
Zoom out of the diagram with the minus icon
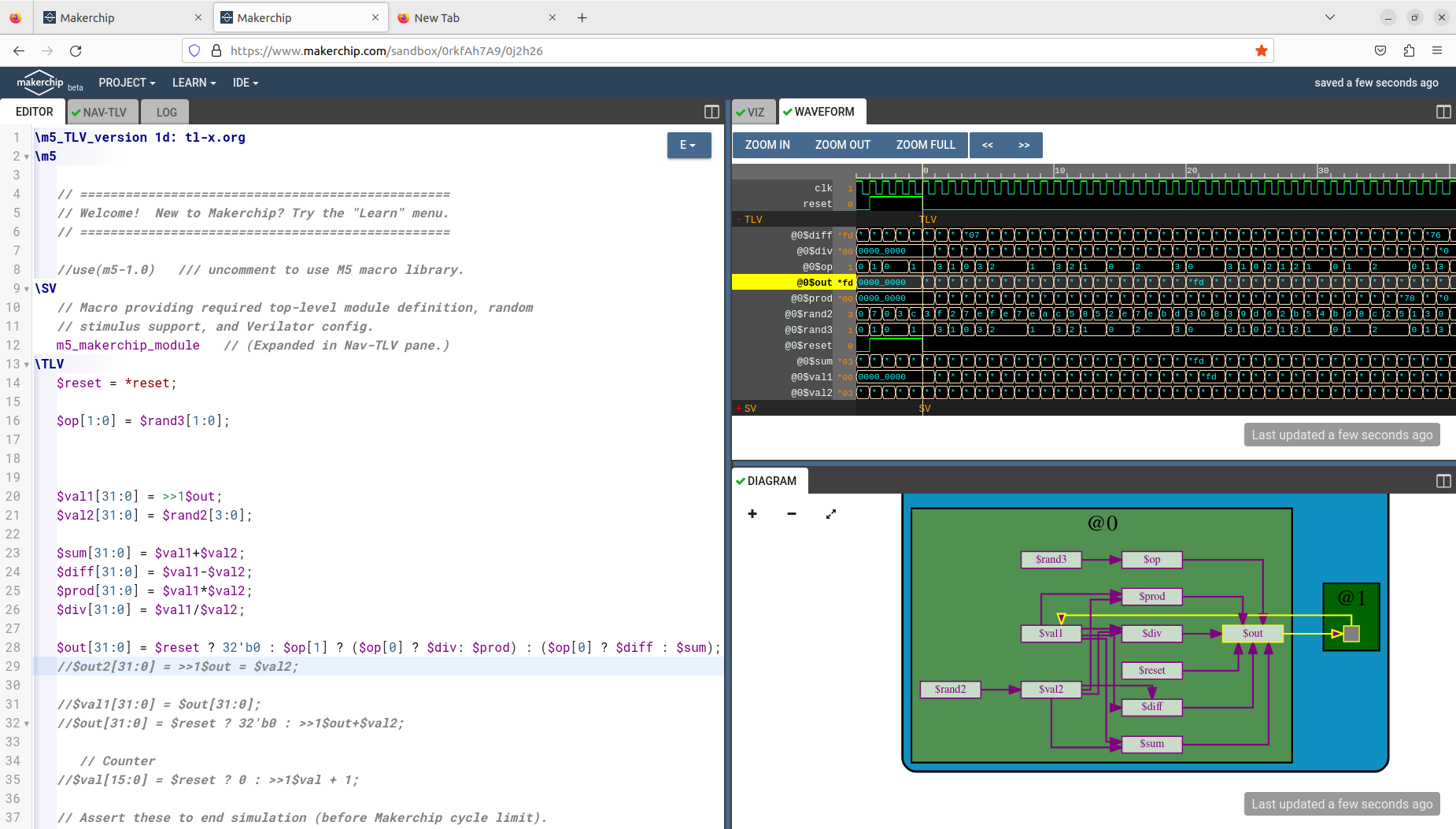pyautogui.click(x=791, y=513)
